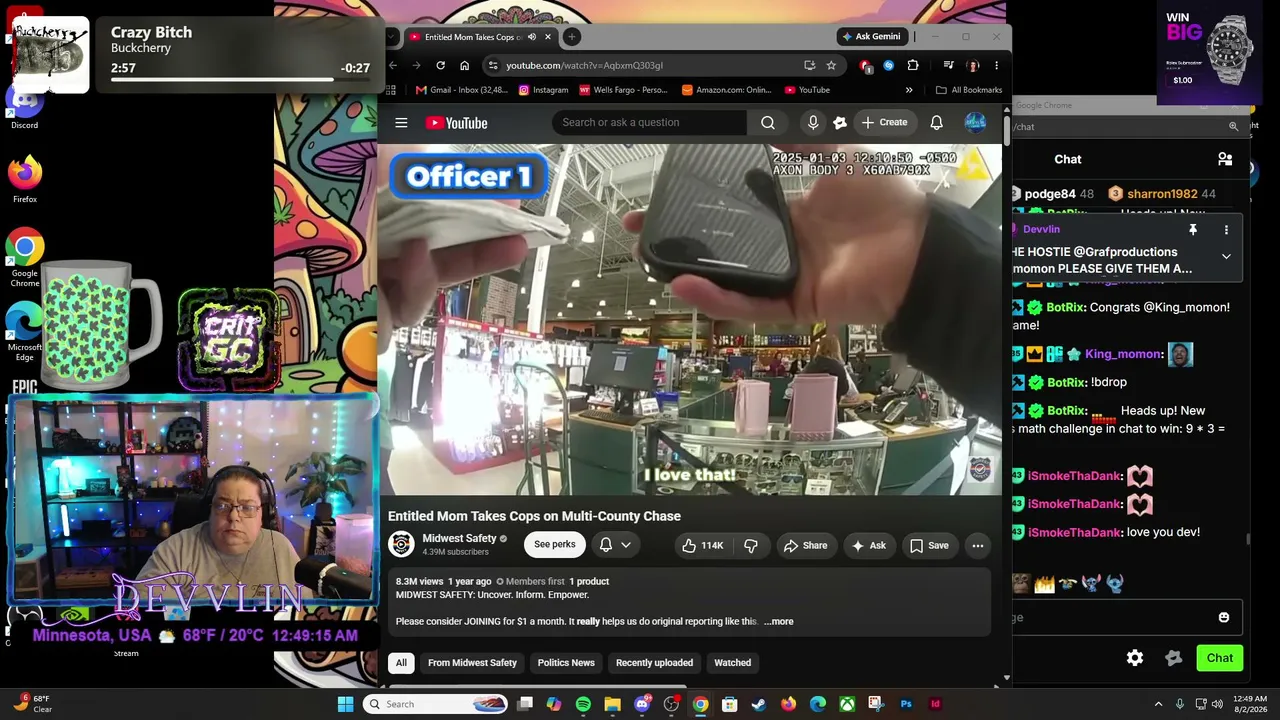Seek the Crazy Bitch song progress bar
The image size is (1280, 720).
coord(240,79)
